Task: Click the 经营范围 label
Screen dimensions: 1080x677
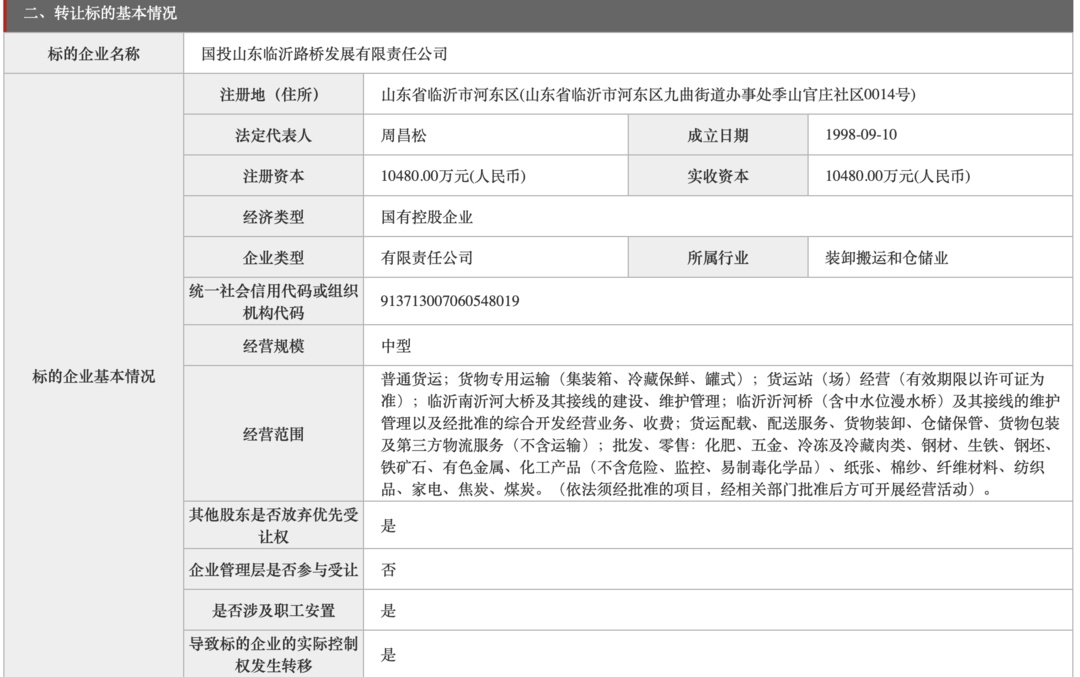Action: (273, 434)
